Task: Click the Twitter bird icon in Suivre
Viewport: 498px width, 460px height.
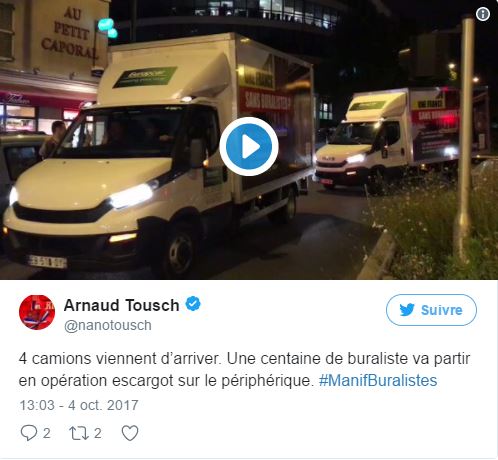Action: click(407, 310)
